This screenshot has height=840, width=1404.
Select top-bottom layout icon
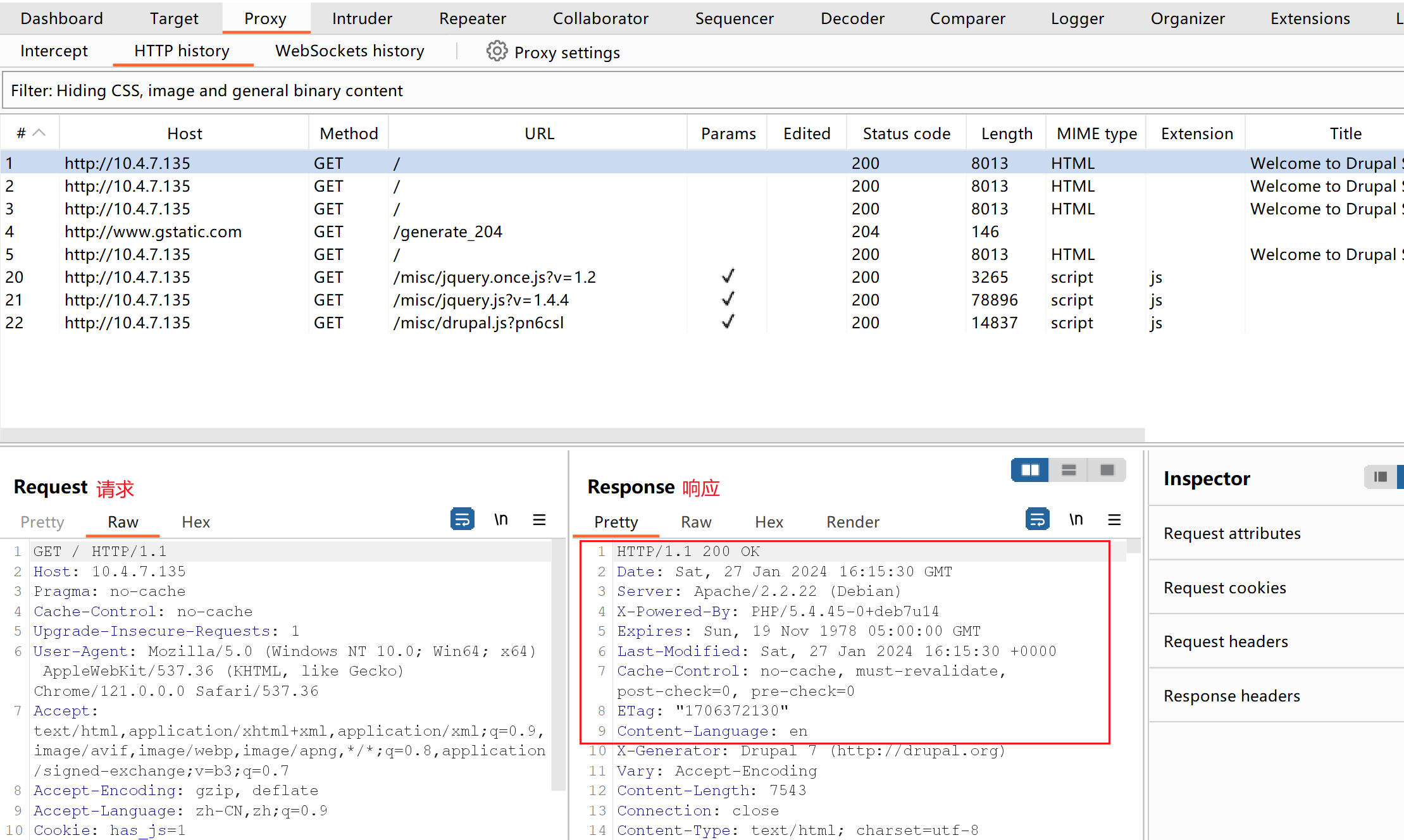point(1069,470)
